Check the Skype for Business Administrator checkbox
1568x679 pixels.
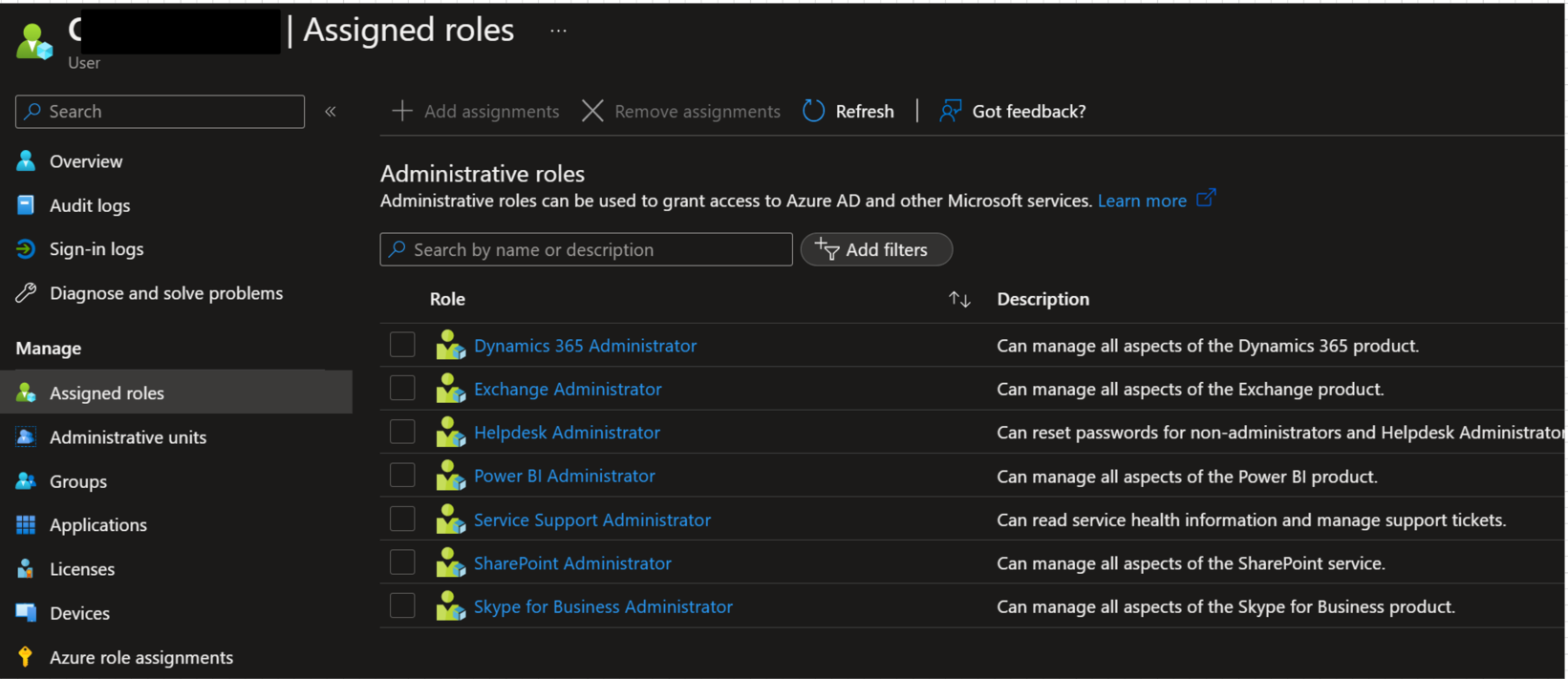(x=402, y=605)
